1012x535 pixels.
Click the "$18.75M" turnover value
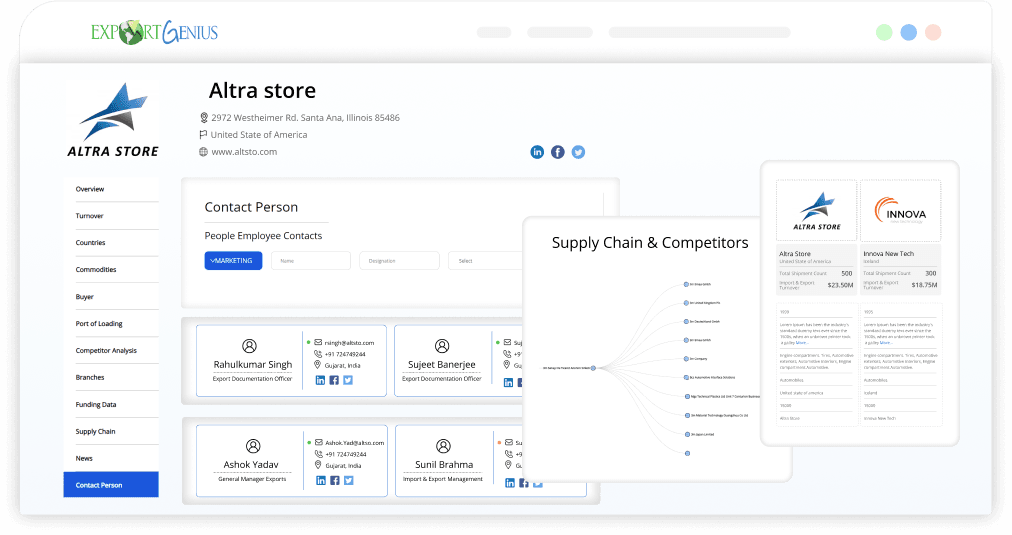[x=924, y=285]
